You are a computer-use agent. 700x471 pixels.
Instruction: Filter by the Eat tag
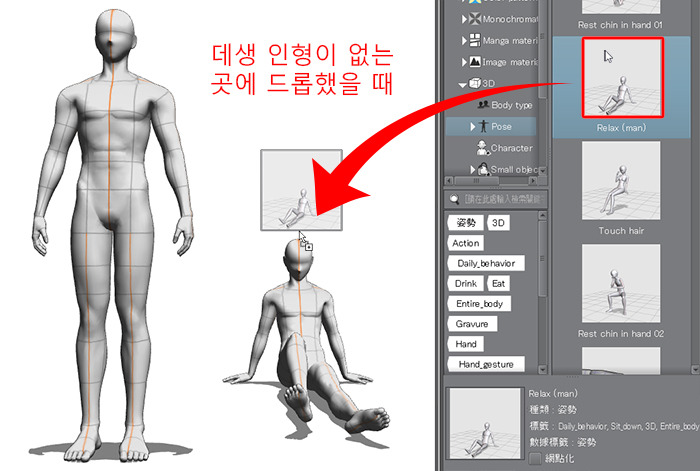click(498, 283)
